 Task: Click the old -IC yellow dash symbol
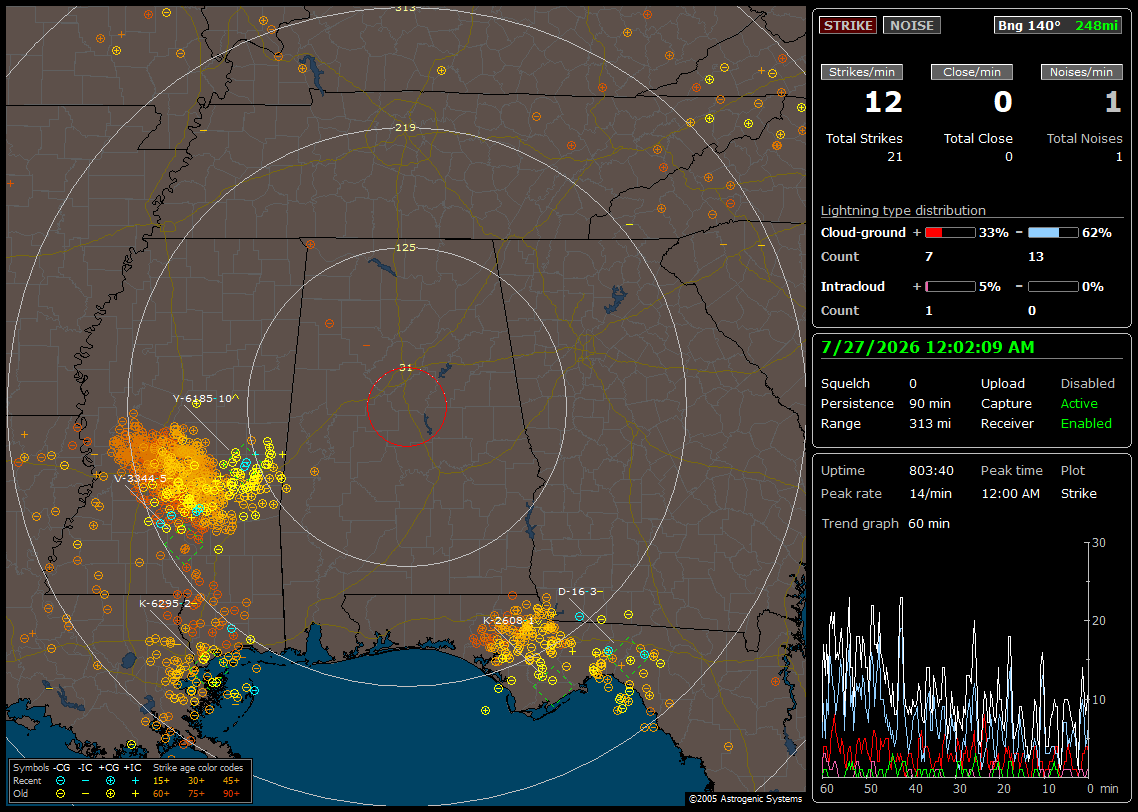point(86,794)
